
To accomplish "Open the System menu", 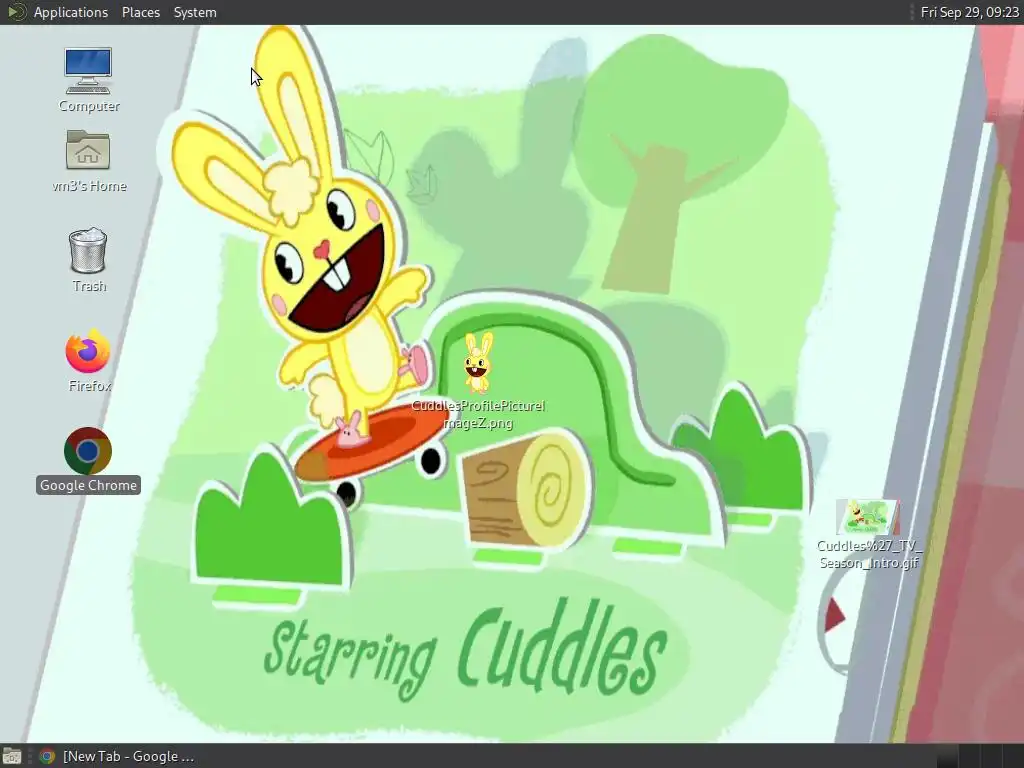I will (x=195, y=12).
